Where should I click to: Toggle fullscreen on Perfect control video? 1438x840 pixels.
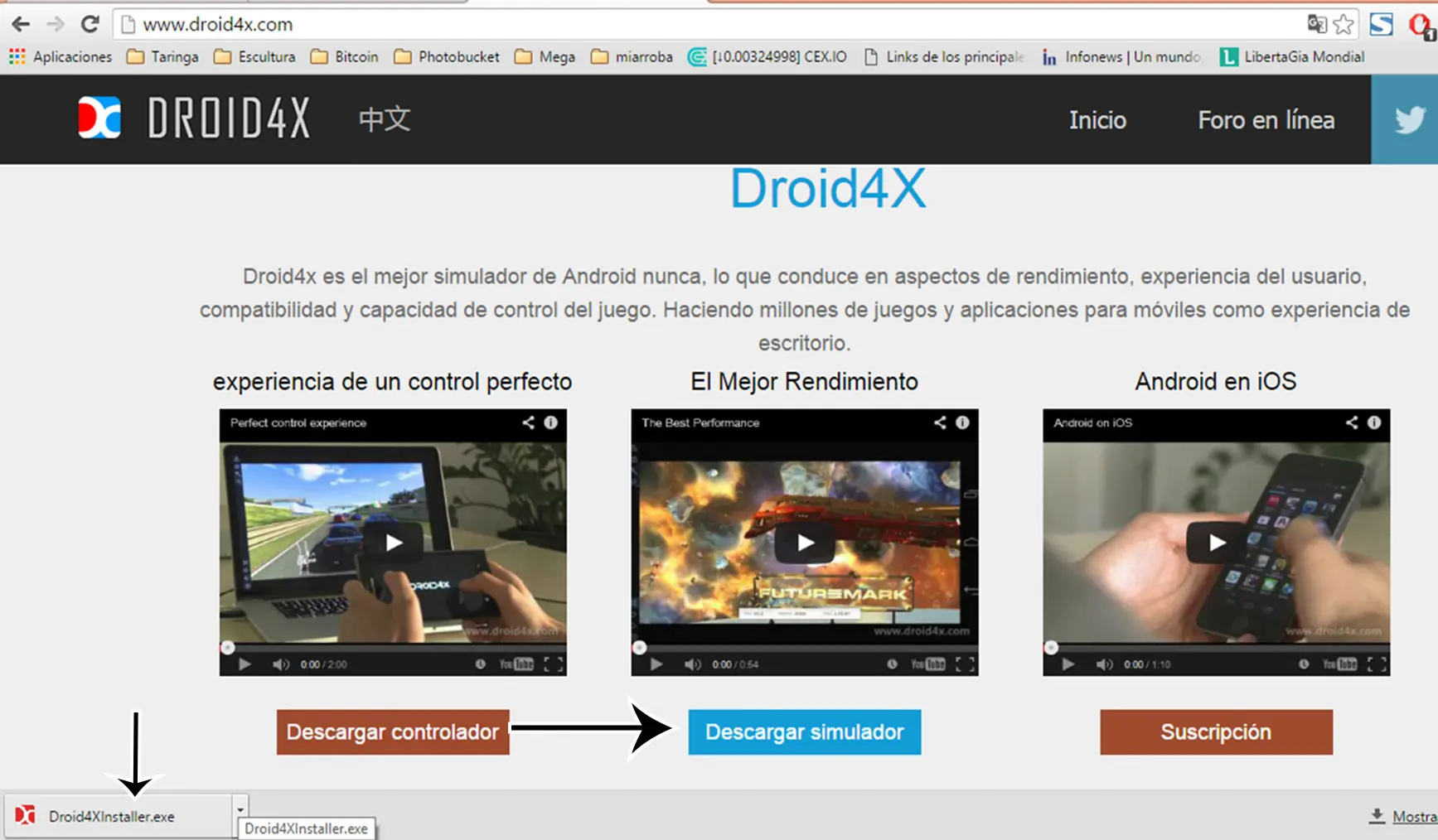pyautogui.click(x=554, y=664)
